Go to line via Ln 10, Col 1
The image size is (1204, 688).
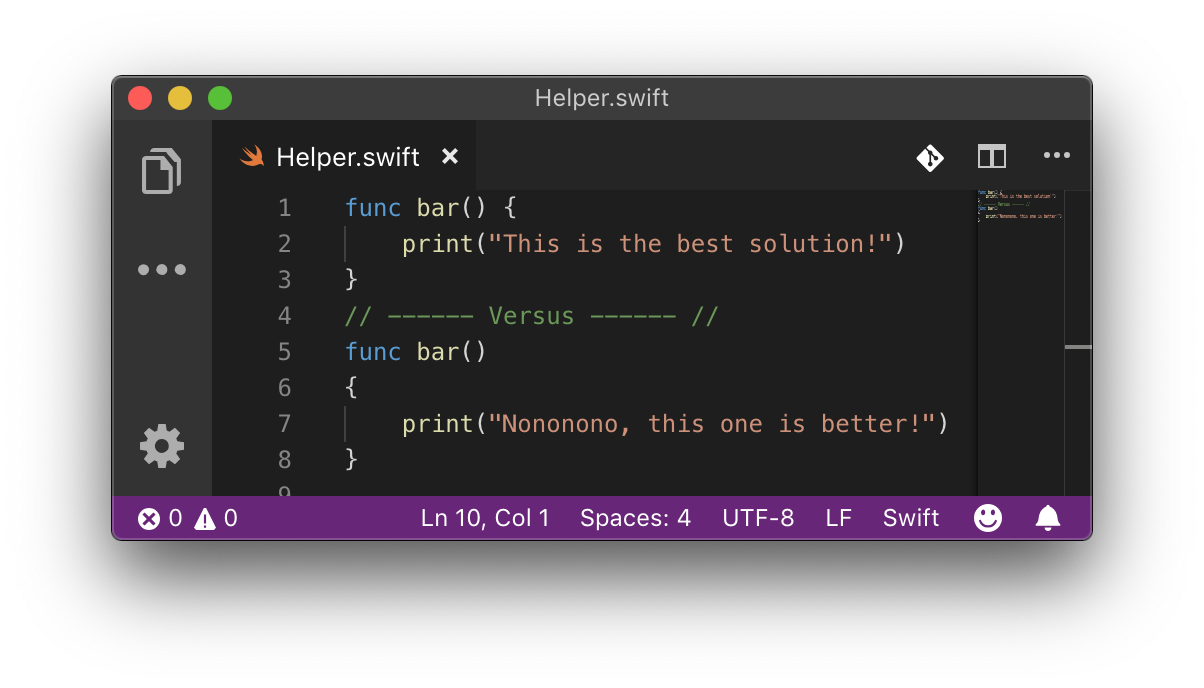[x=485, y=518]
